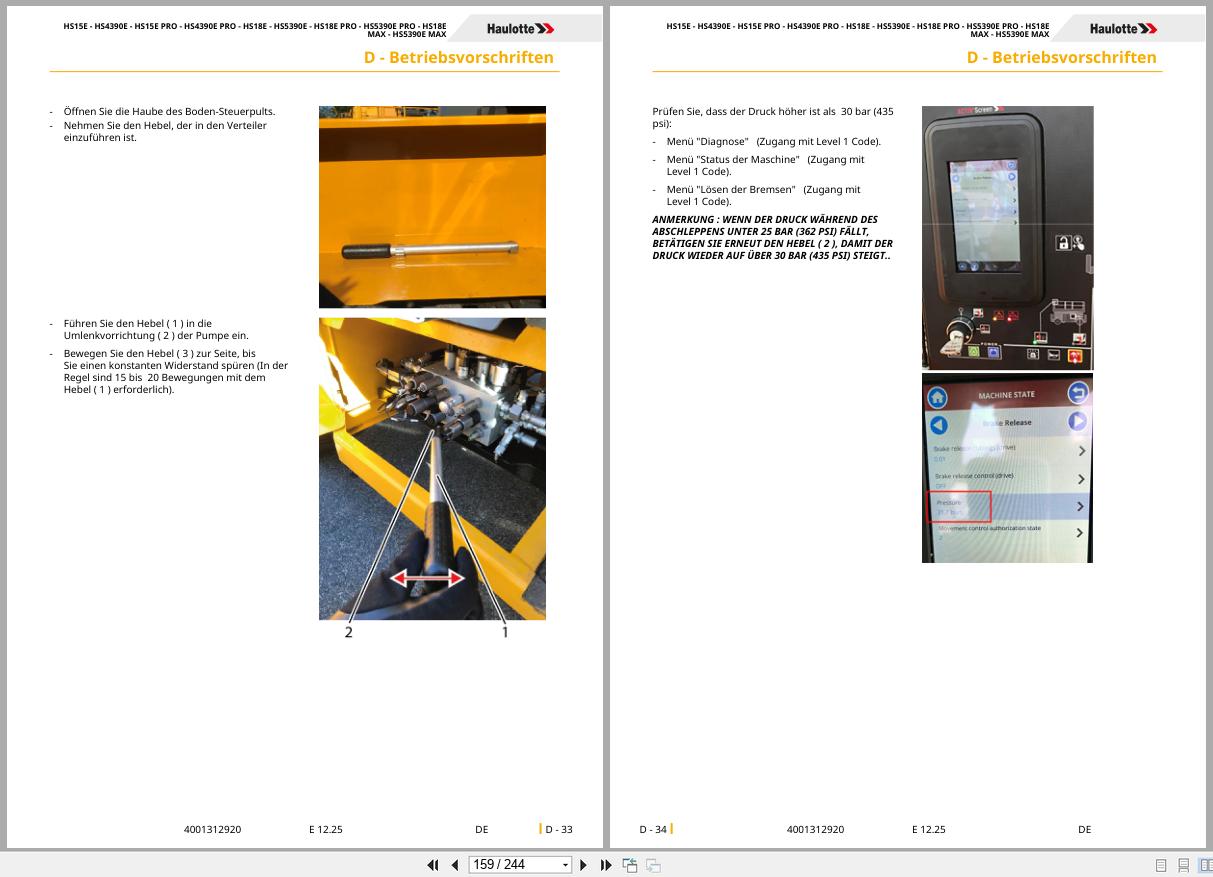The image size is (1213, 877).
Task: Click the 'ANMERKUNG' bold note paragraph
Action: point(773,238)
